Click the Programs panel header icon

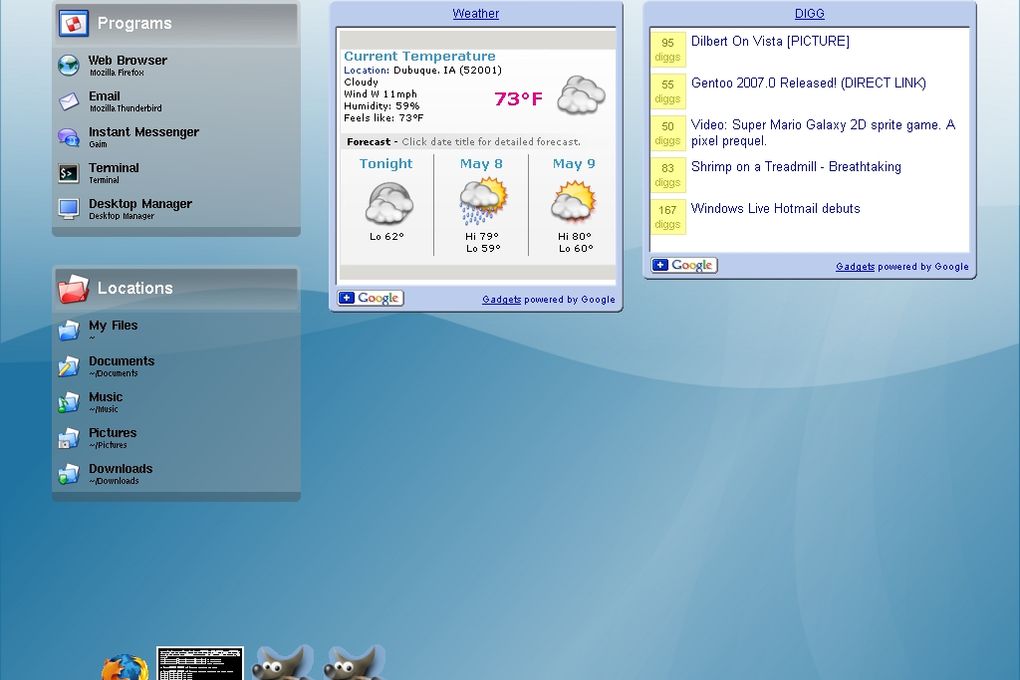[74, 23]
